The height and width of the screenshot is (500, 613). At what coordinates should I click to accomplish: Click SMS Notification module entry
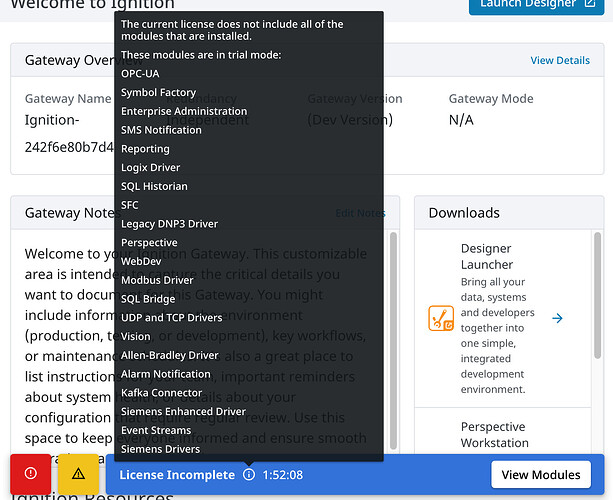161,130
